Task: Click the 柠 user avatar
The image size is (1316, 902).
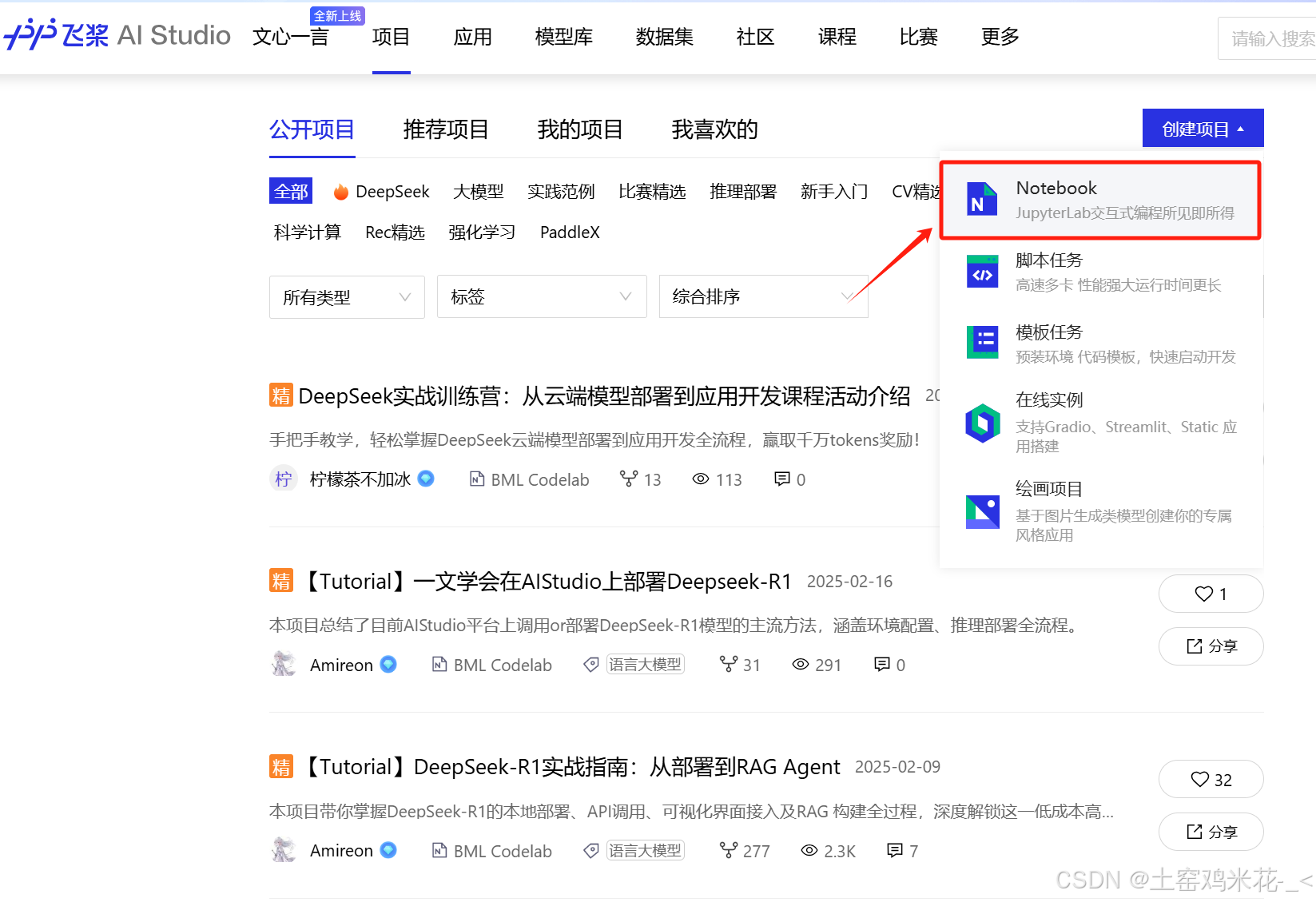Action: pyautogui.click(x=283, y=479)
